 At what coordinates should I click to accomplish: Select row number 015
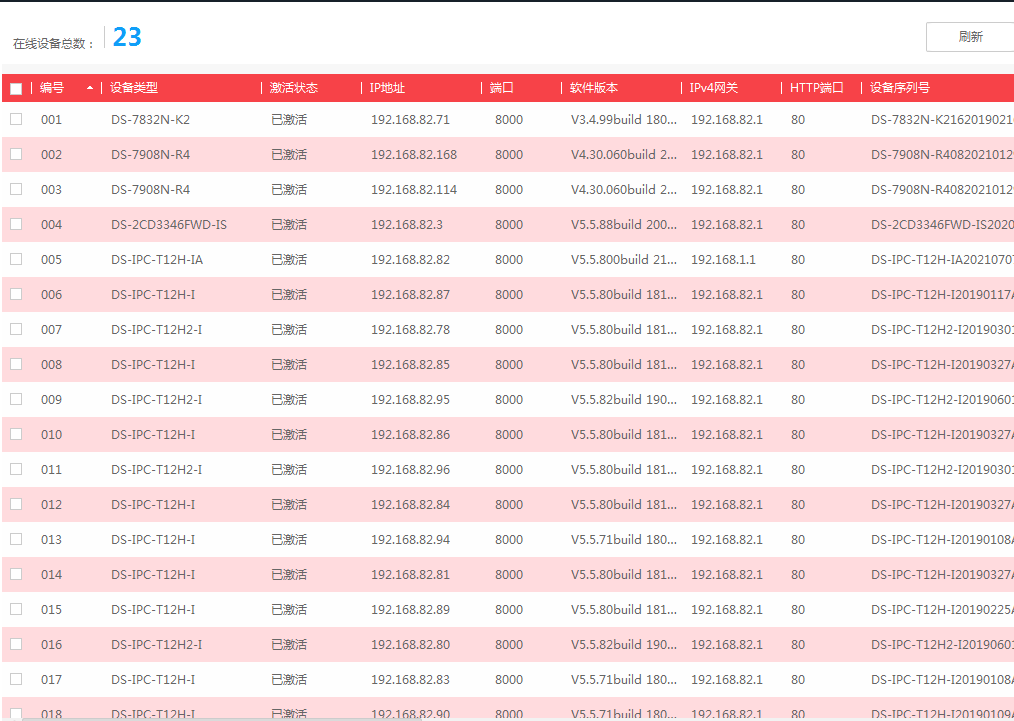click(x=51, y=609)
